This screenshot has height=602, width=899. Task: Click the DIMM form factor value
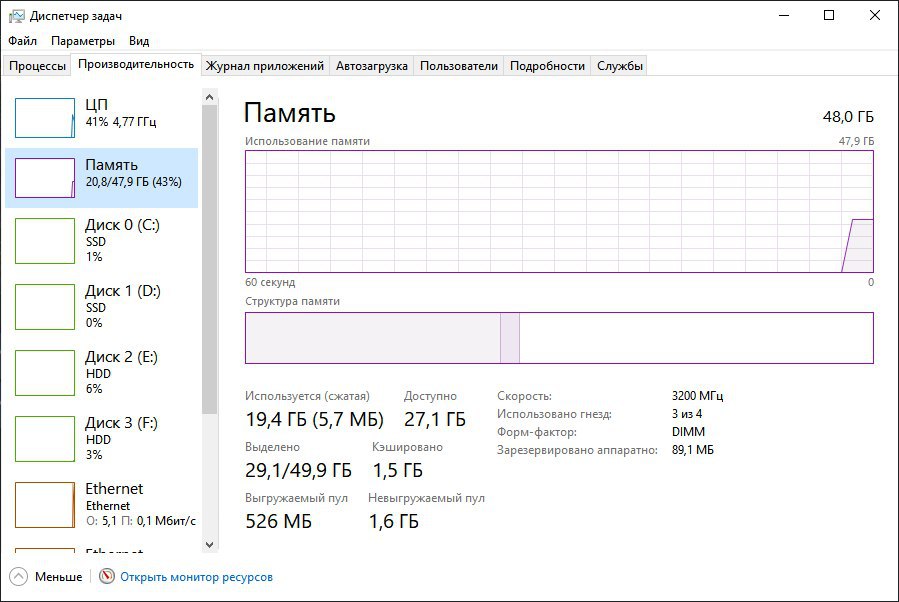click(688, 432)
